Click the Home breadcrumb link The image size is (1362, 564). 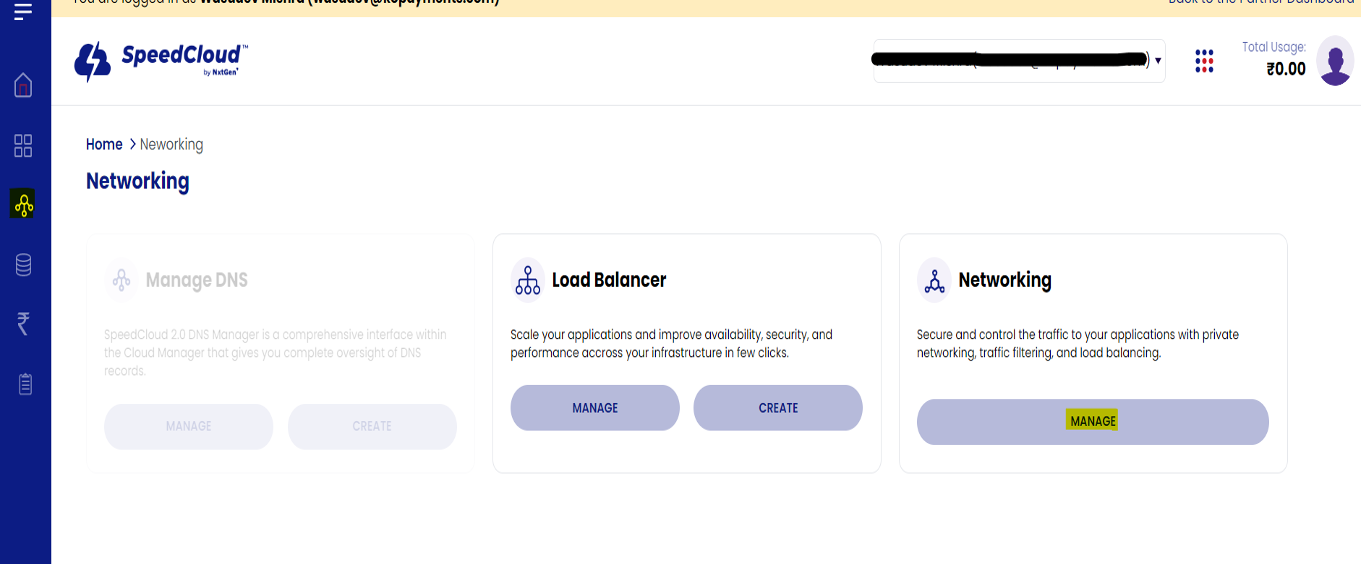(104, 145)
